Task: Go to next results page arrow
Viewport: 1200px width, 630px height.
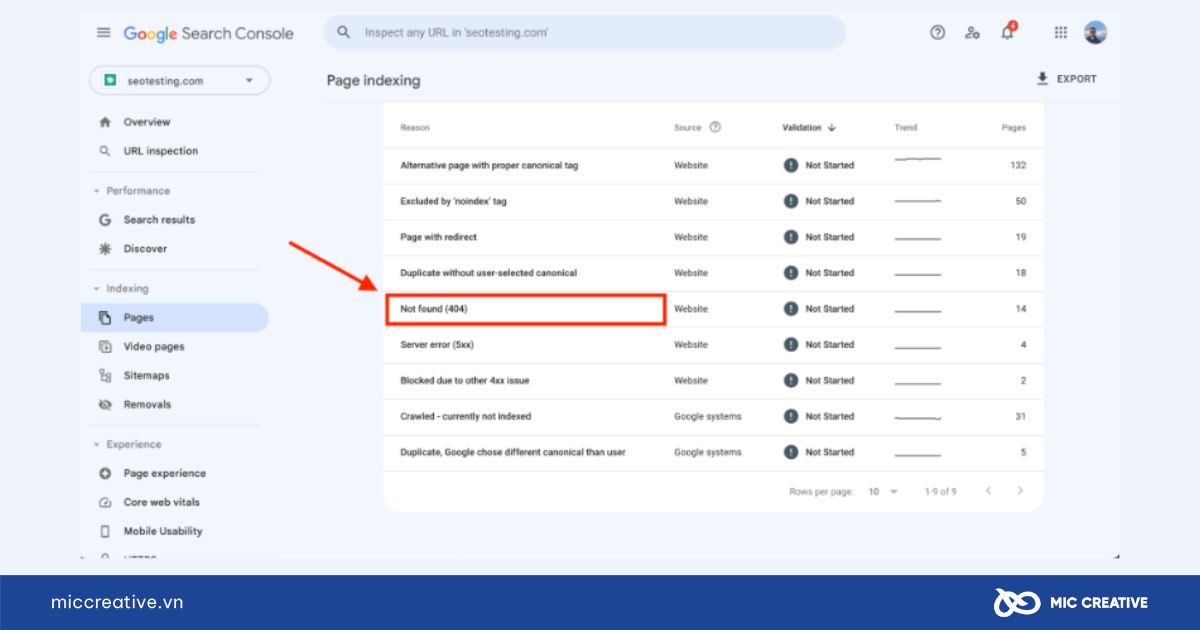Action: (x=1020, y=491)
